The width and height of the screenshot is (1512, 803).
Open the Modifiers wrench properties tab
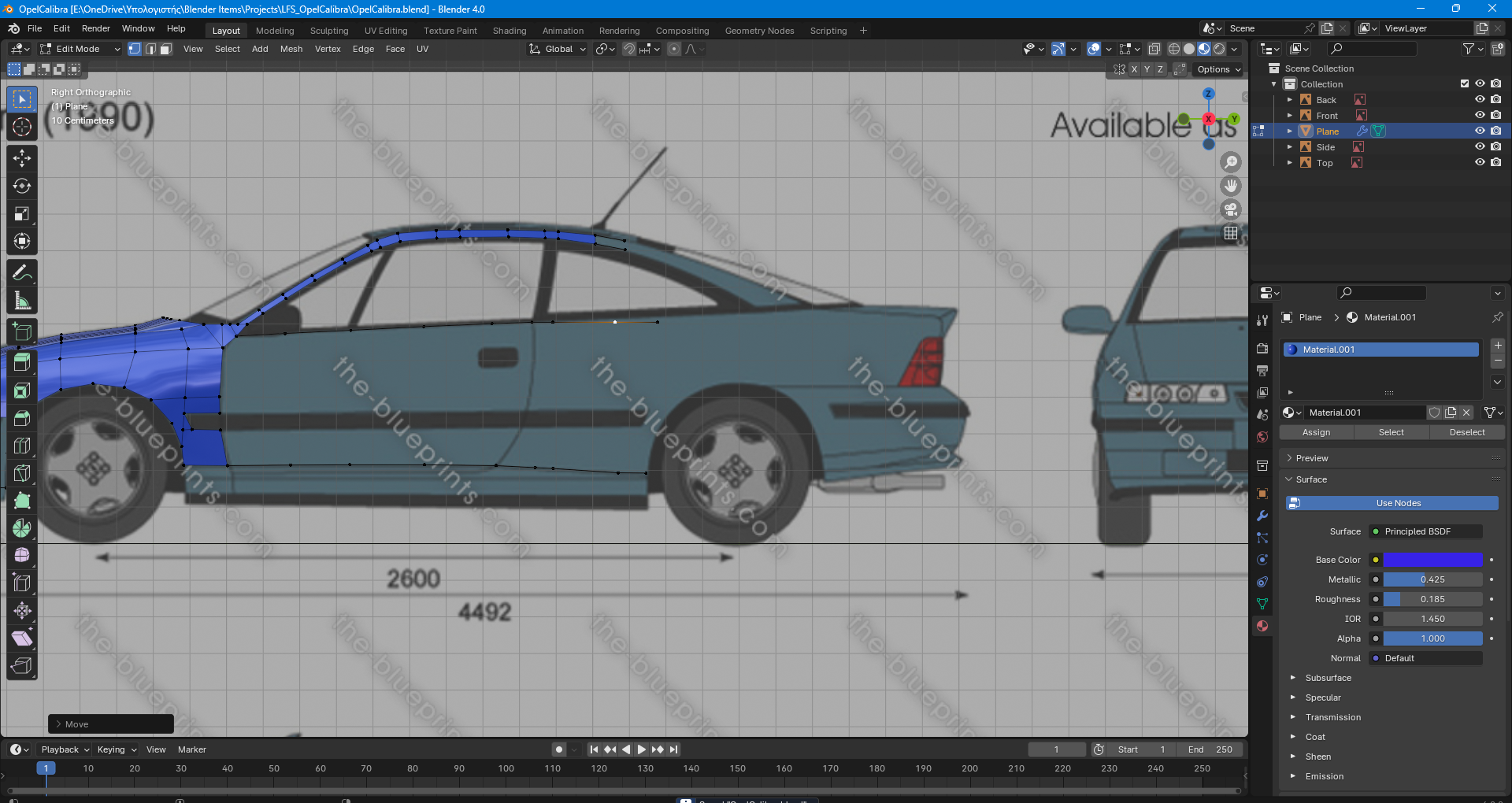pos(1262,516)
